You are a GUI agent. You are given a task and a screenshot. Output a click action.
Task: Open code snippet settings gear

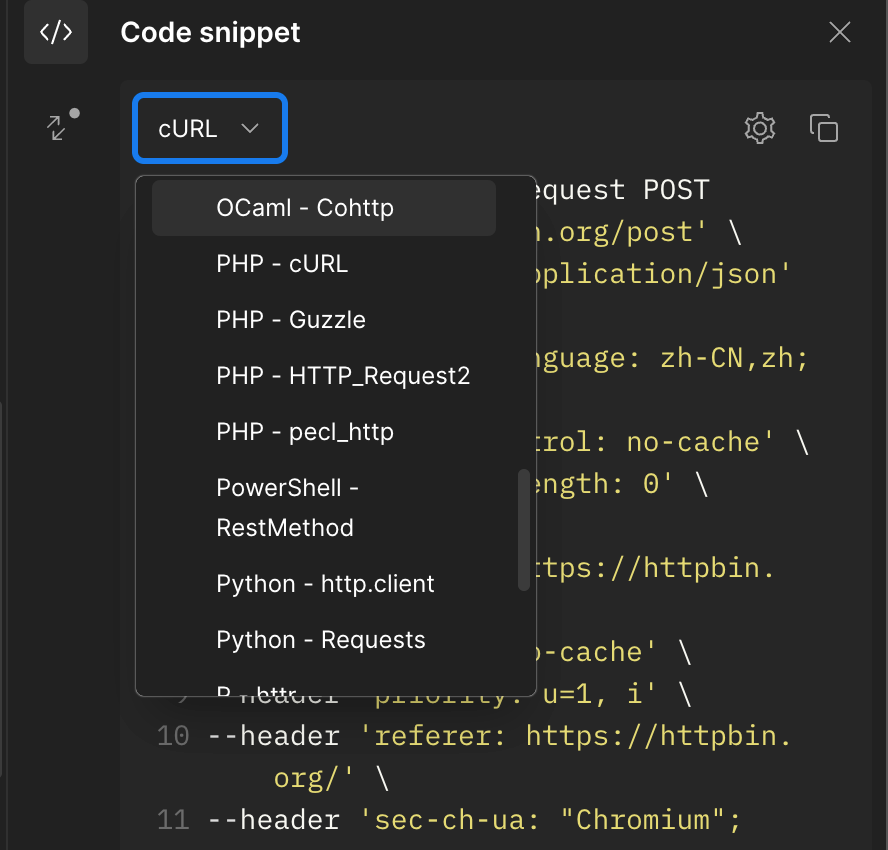(760, 128)
